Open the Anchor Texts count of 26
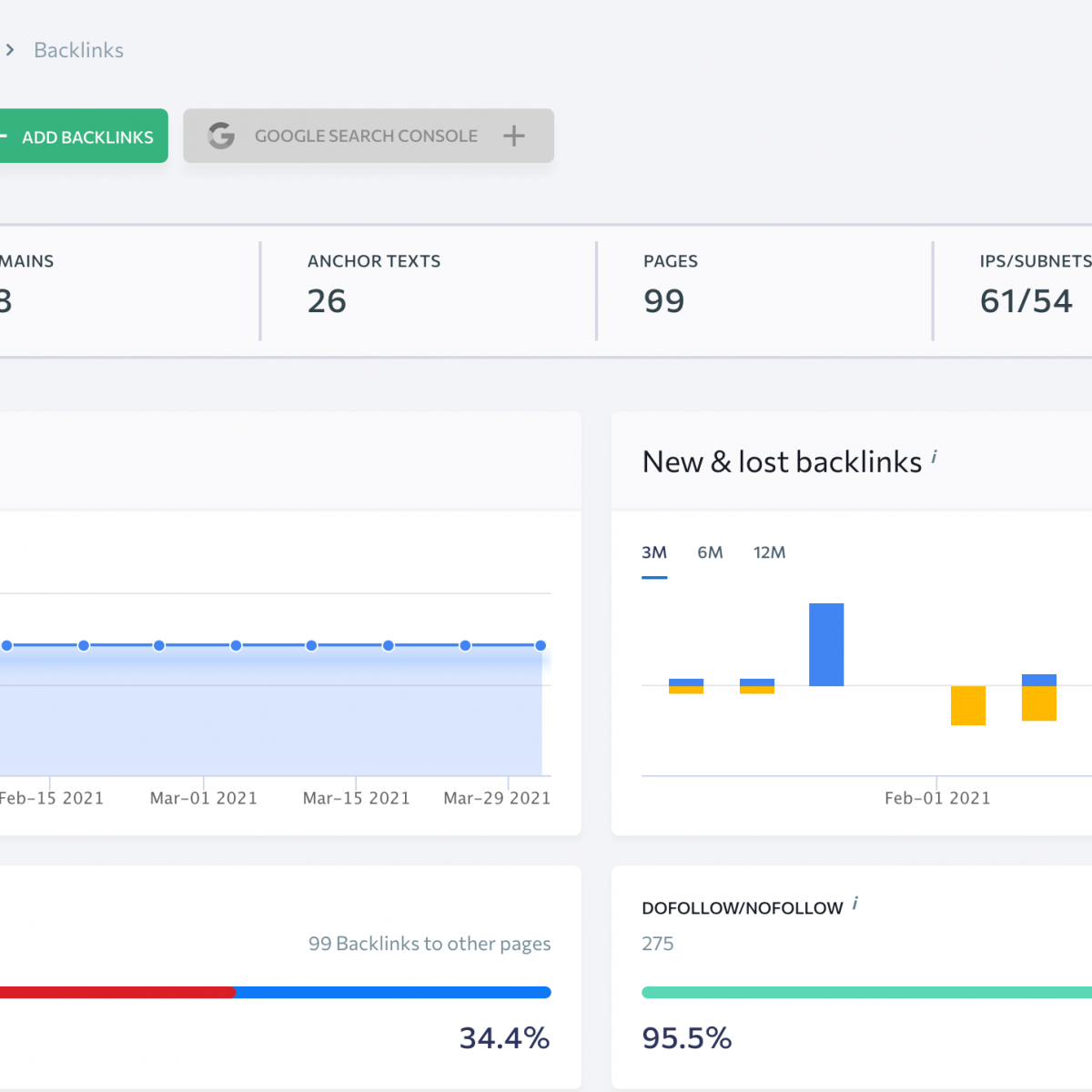 point(327,301)
